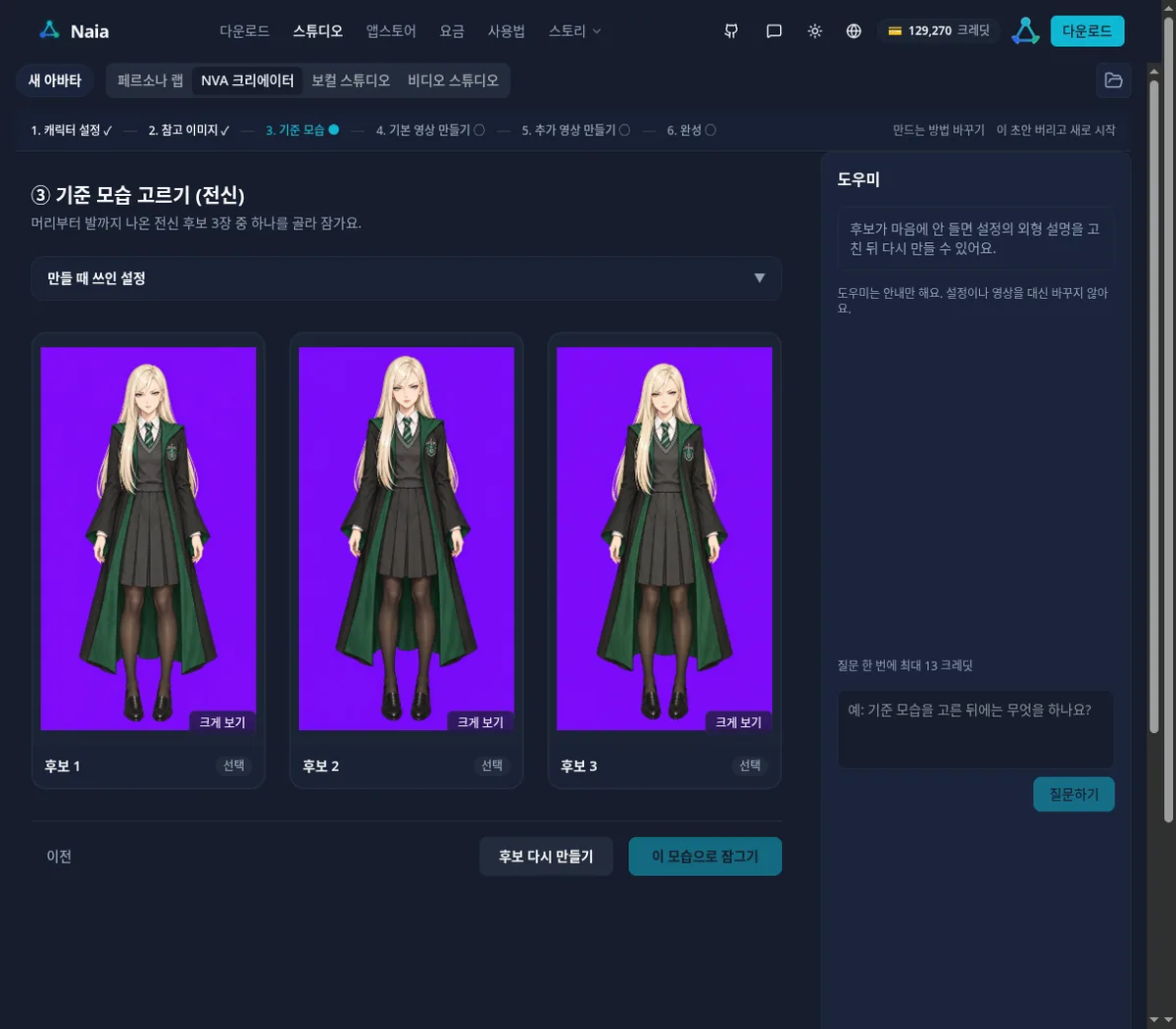Select the 후보 3 character thumbnail
Viewport: 1176px width, 1029px height.
[664, 538]
